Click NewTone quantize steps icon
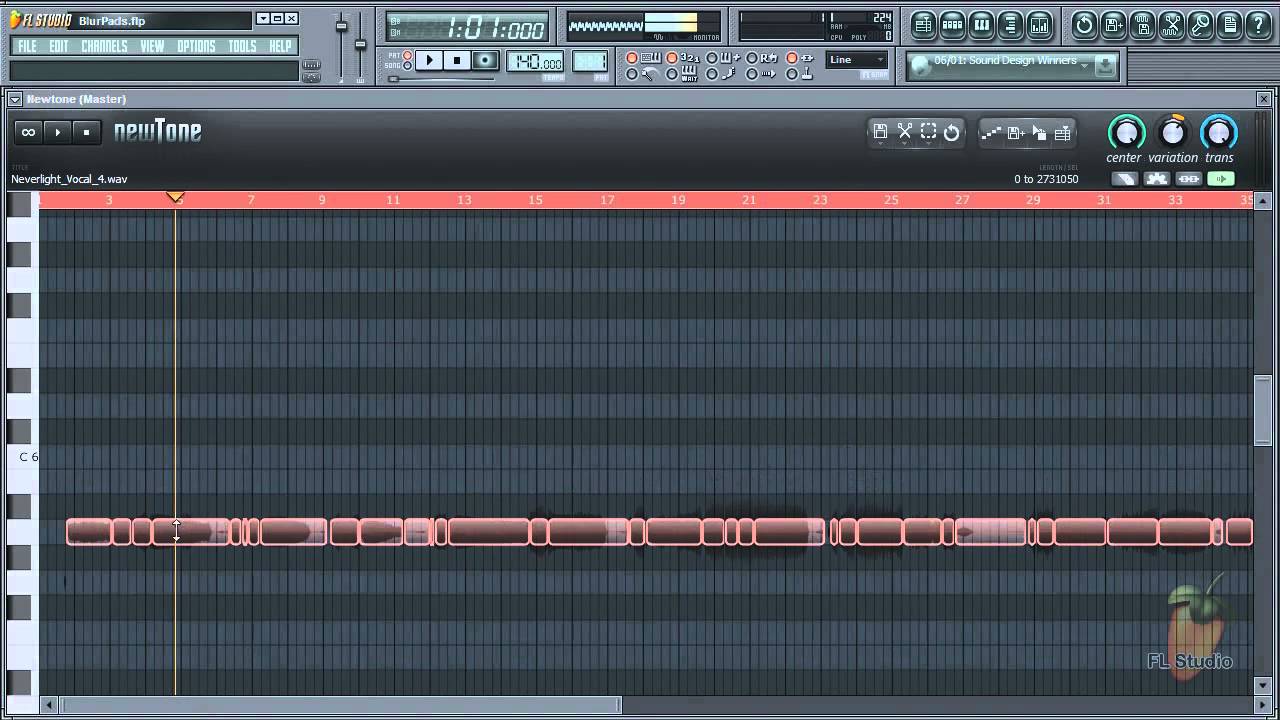1280x720 pixels. click(x=991, y=132)
